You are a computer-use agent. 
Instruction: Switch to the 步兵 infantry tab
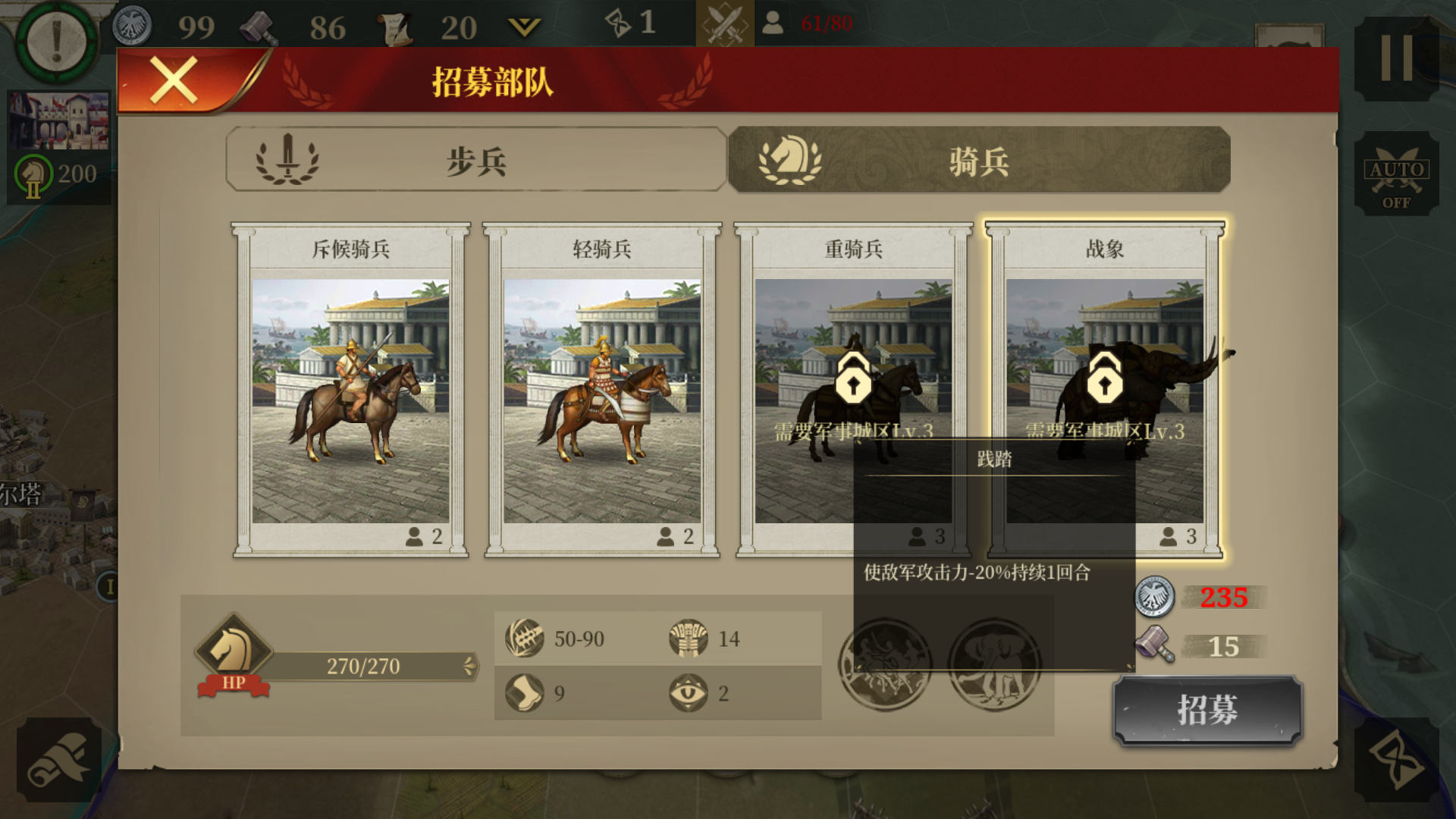[476, 159]
